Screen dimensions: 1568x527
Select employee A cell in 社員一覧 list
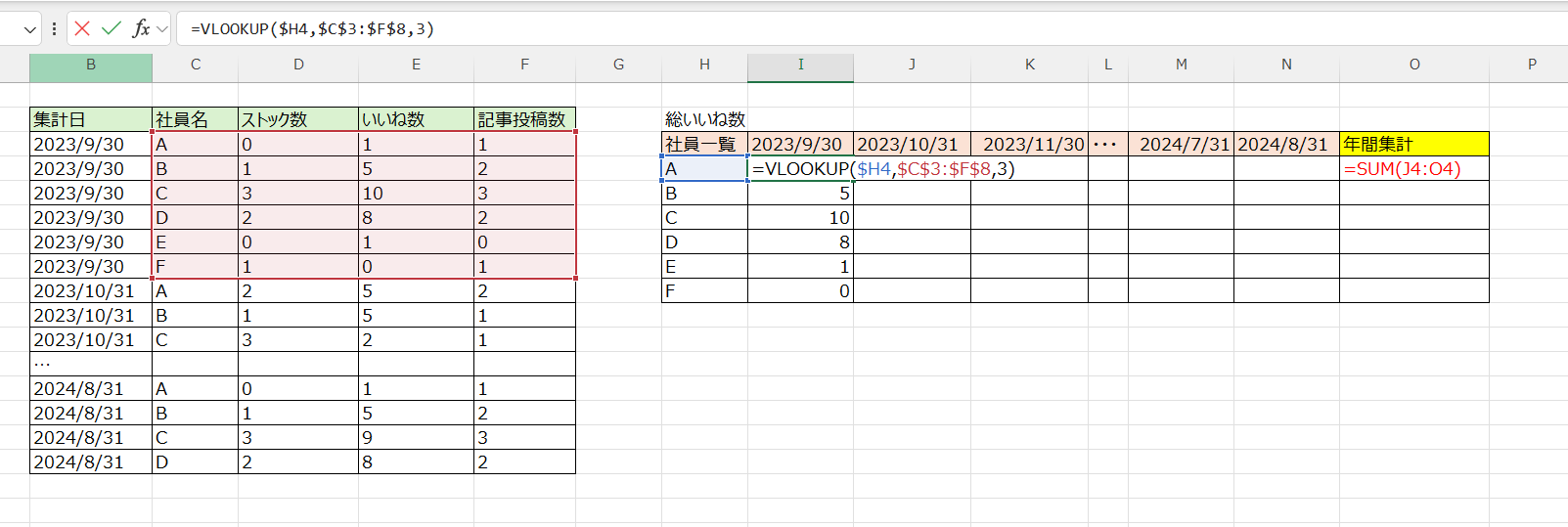pyautogui.click(x=704, y=168)
